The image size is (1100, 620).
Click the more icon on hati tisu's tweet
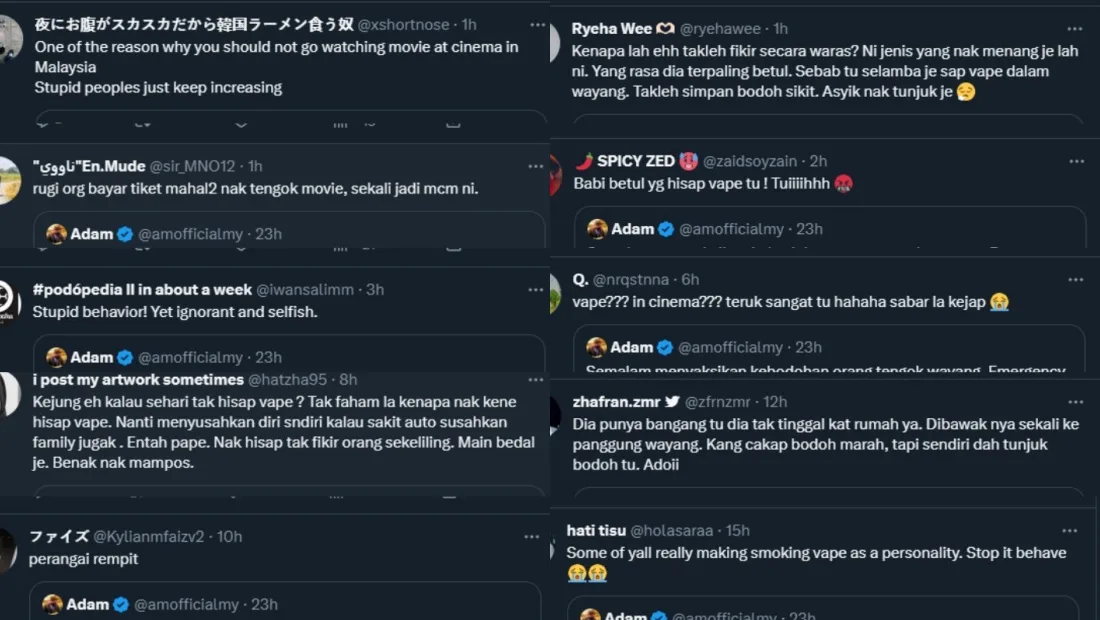pos(1071,530)
